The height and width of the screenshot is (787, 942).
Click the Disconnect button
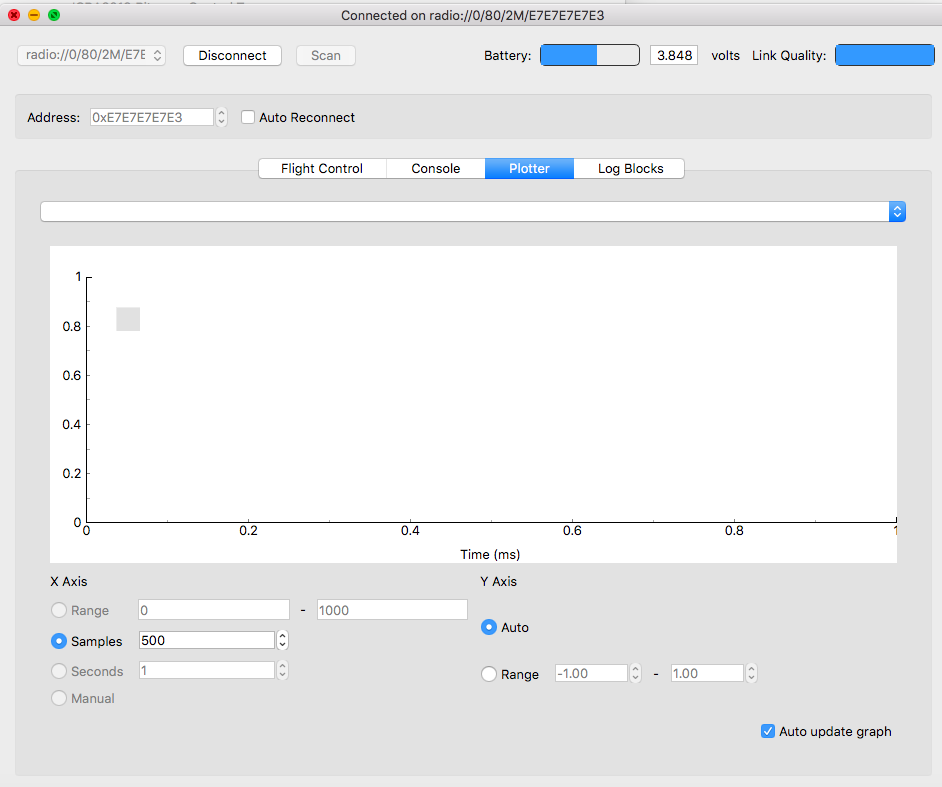click(x=232, y=56)
